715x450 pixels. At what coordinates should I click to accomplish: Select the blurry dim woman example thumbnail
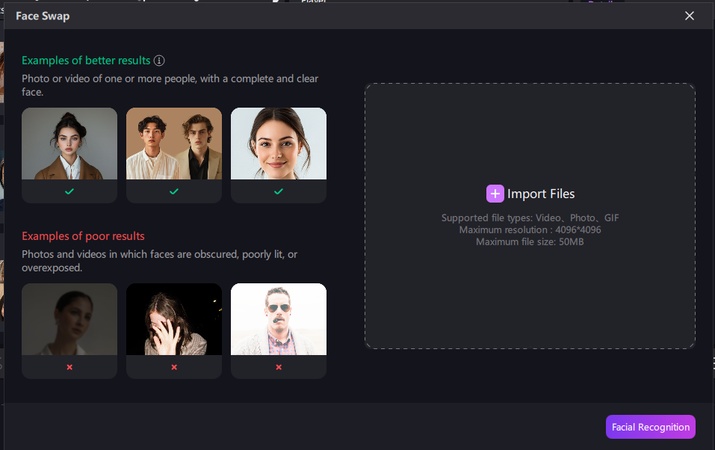(69, 319)
